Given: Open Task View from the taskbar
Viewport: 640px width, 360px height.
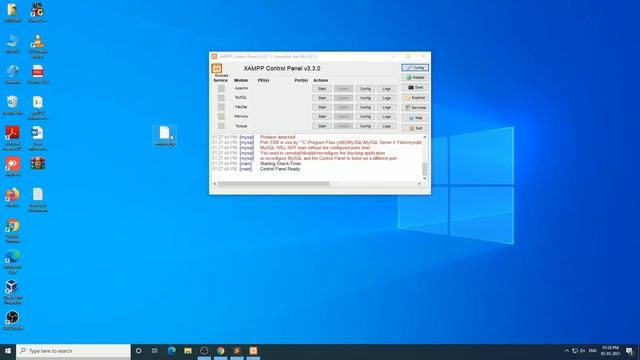Looking at the screenshot, I should (155, 351).
